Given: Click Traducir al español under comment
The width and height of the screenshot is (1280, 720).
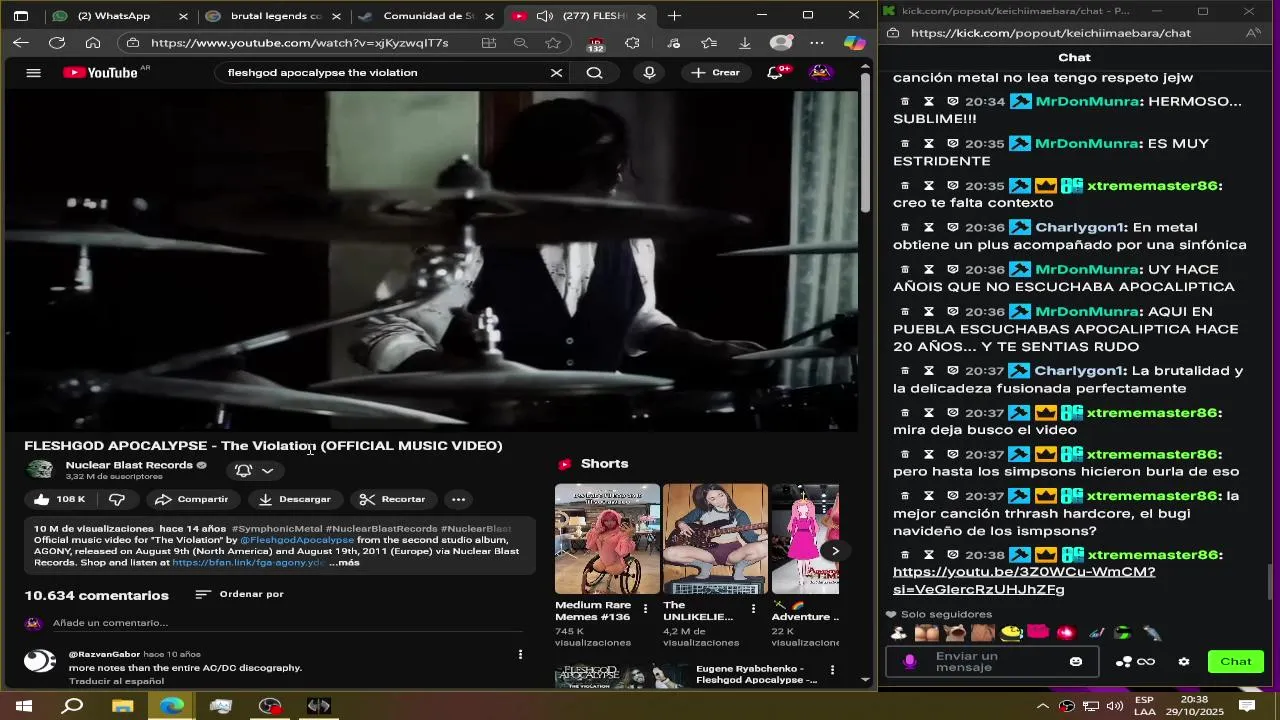Looking at the screenshot, I should [x=116, y=681].
